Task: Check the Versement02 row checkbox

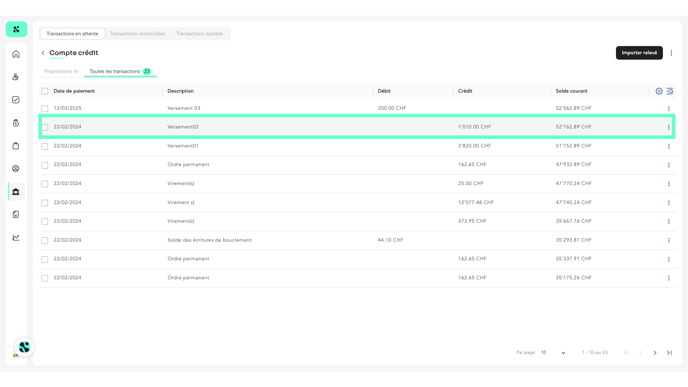Action: pos(45,127)
